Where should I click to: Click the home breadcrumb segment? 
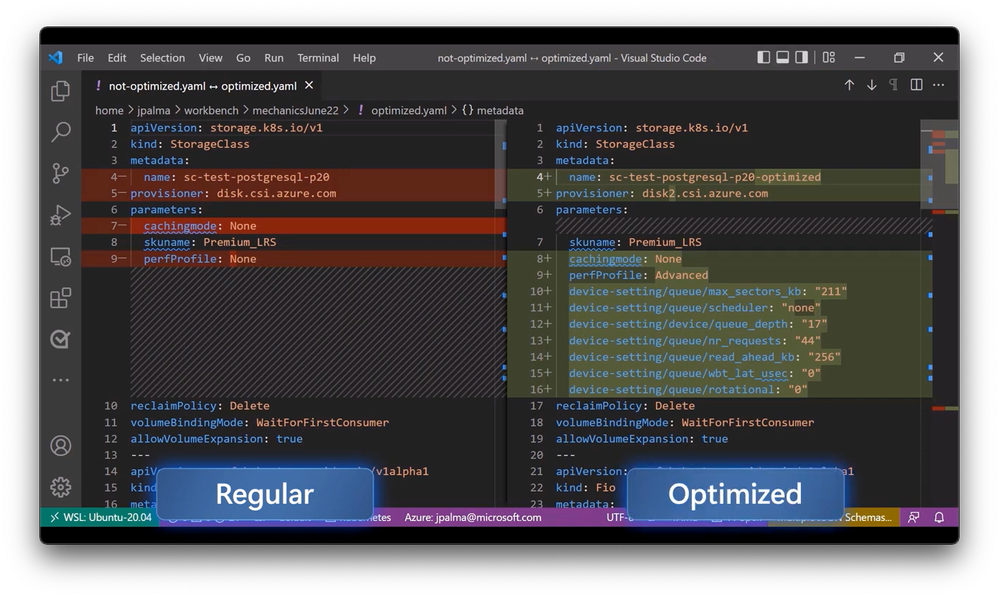coord(109,110)
